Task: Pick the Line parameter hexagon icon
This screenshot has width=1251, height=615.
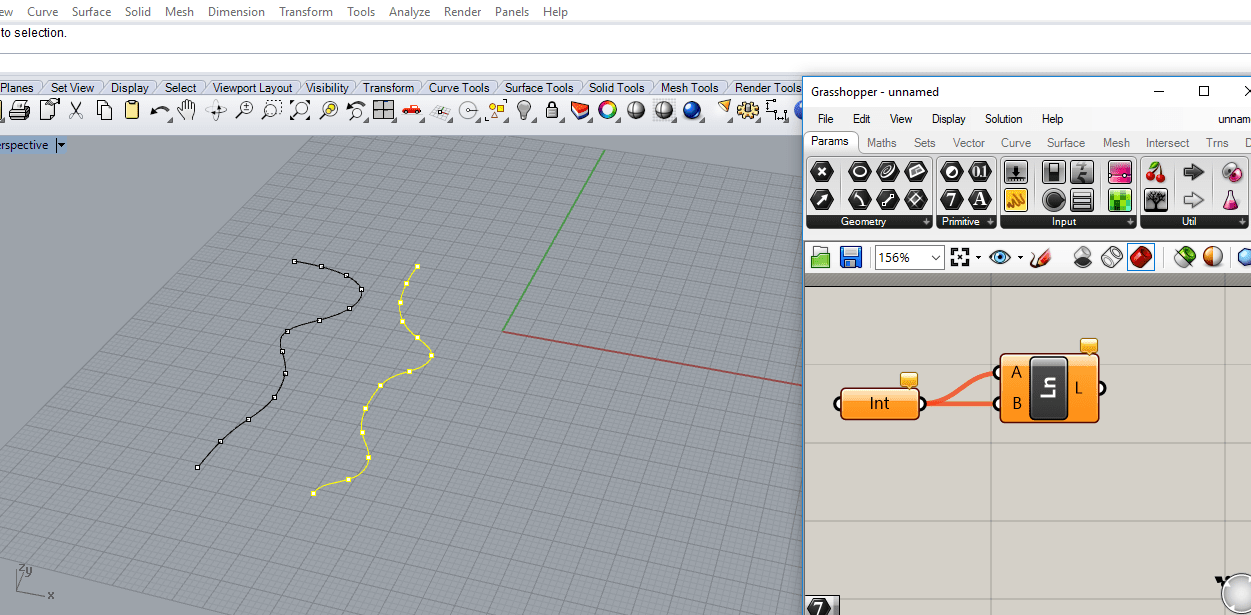Action: 887,199
